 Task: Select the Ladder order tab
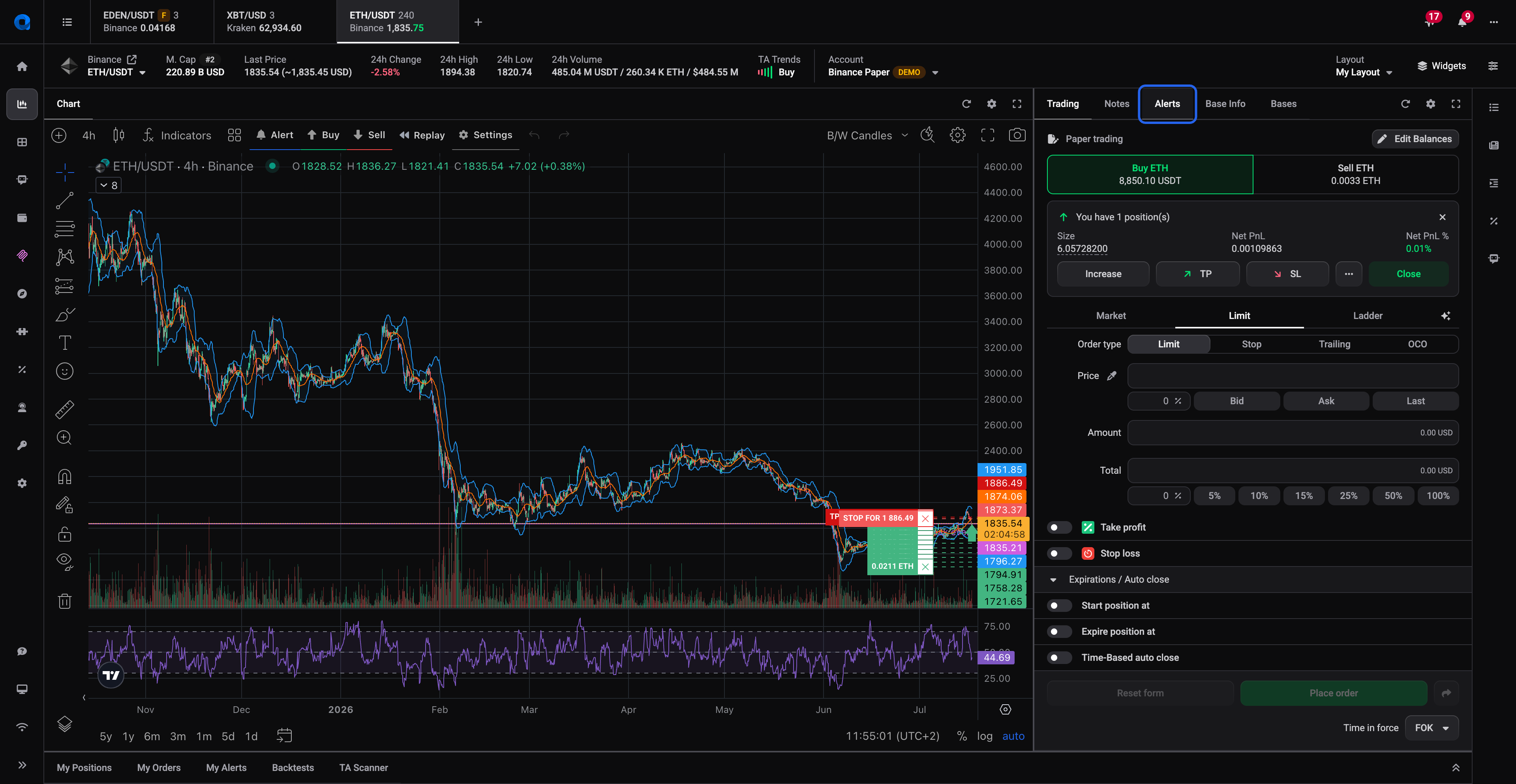[x=1367, y=316]
